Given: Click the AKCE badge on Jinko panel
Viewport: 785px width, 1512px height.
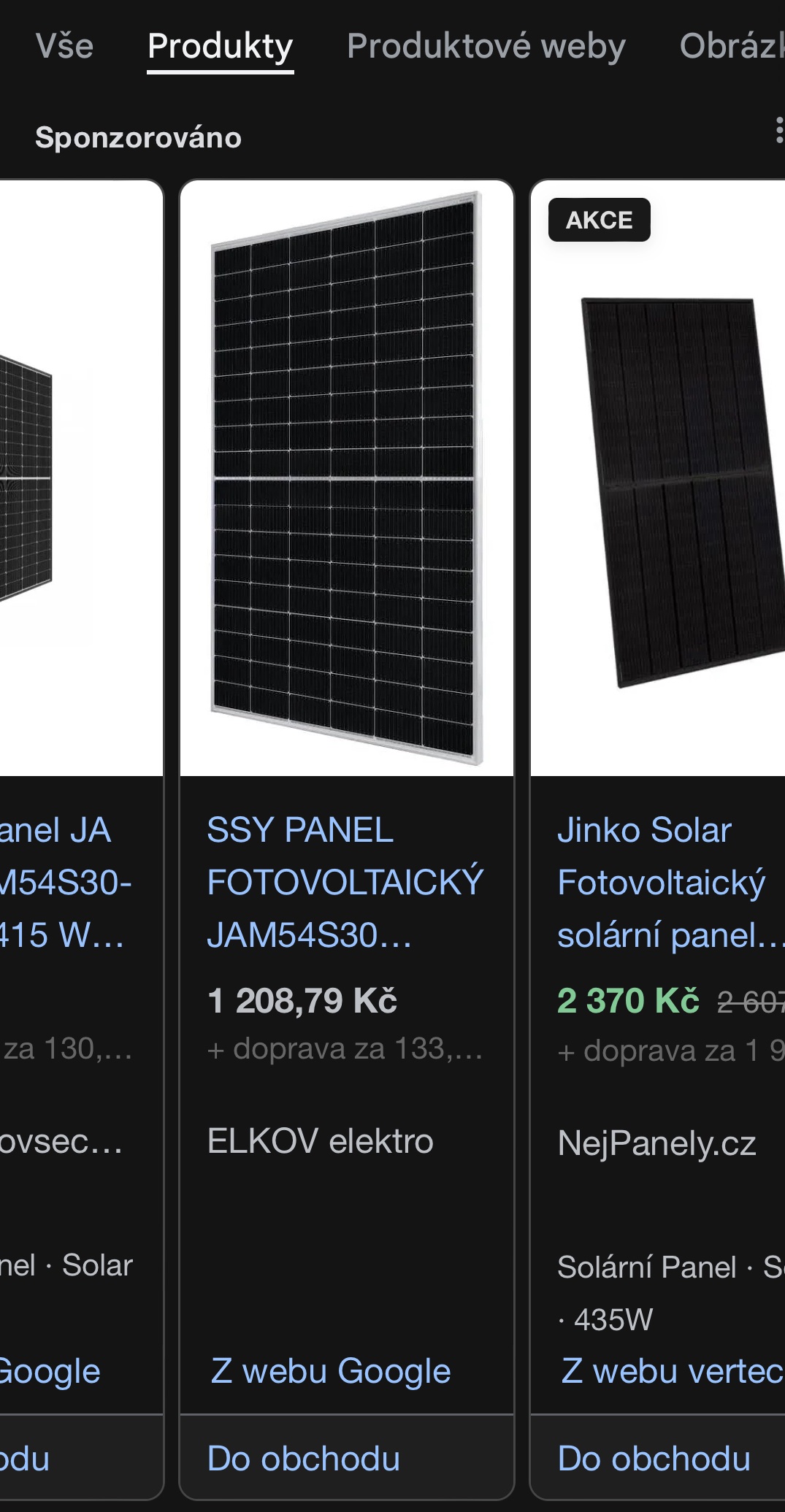Looking at the screenshot, I should click(599, 220).
